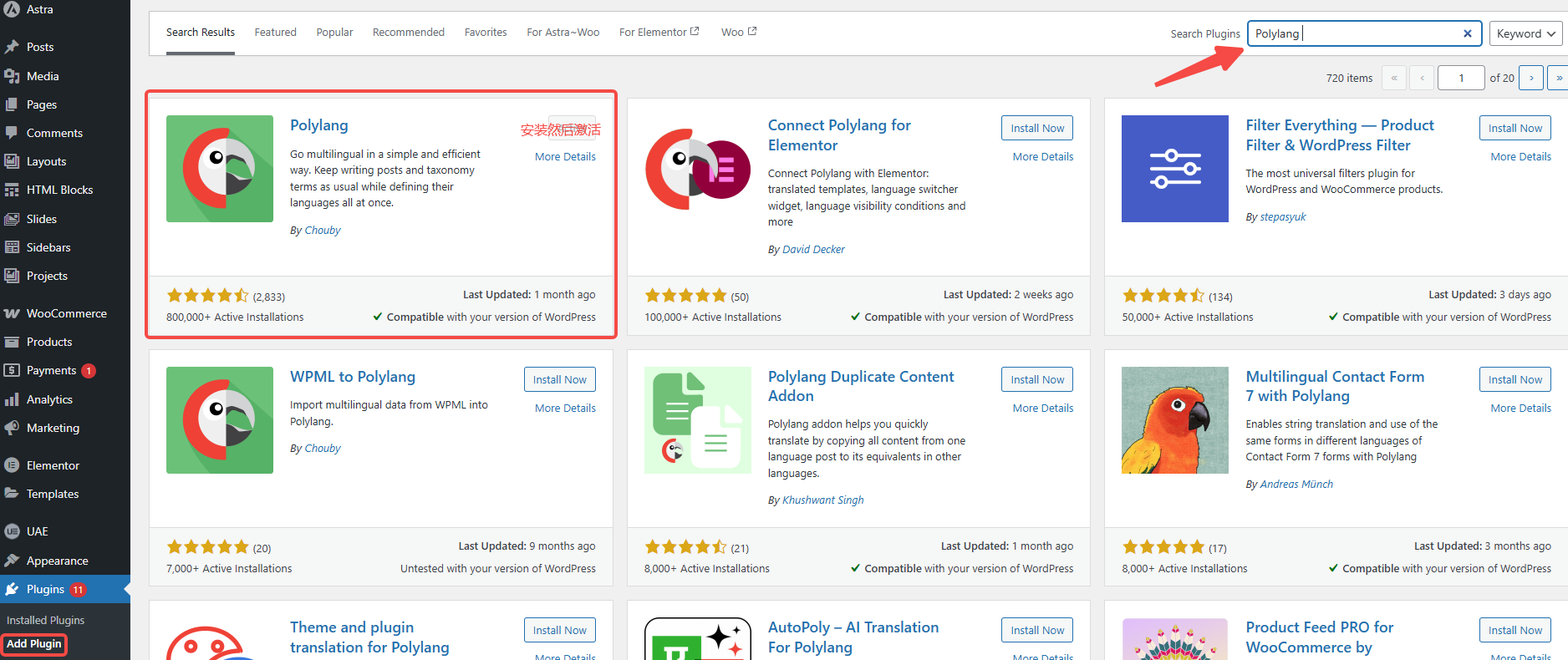Click the current page number field

1460,78
